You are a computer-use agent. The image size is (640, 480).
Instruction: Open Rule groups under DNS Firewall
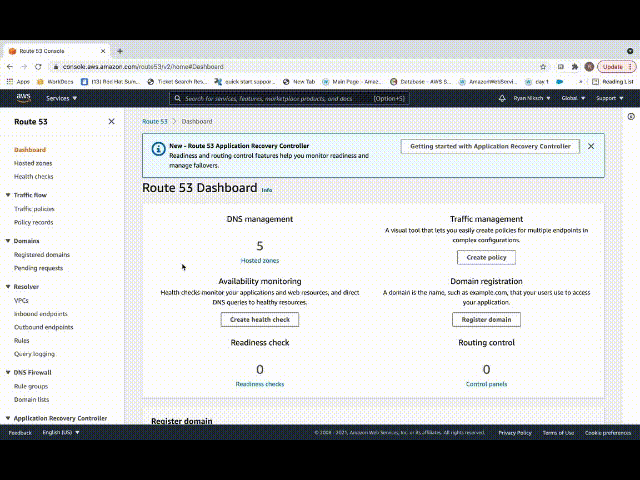coord(31,386)
